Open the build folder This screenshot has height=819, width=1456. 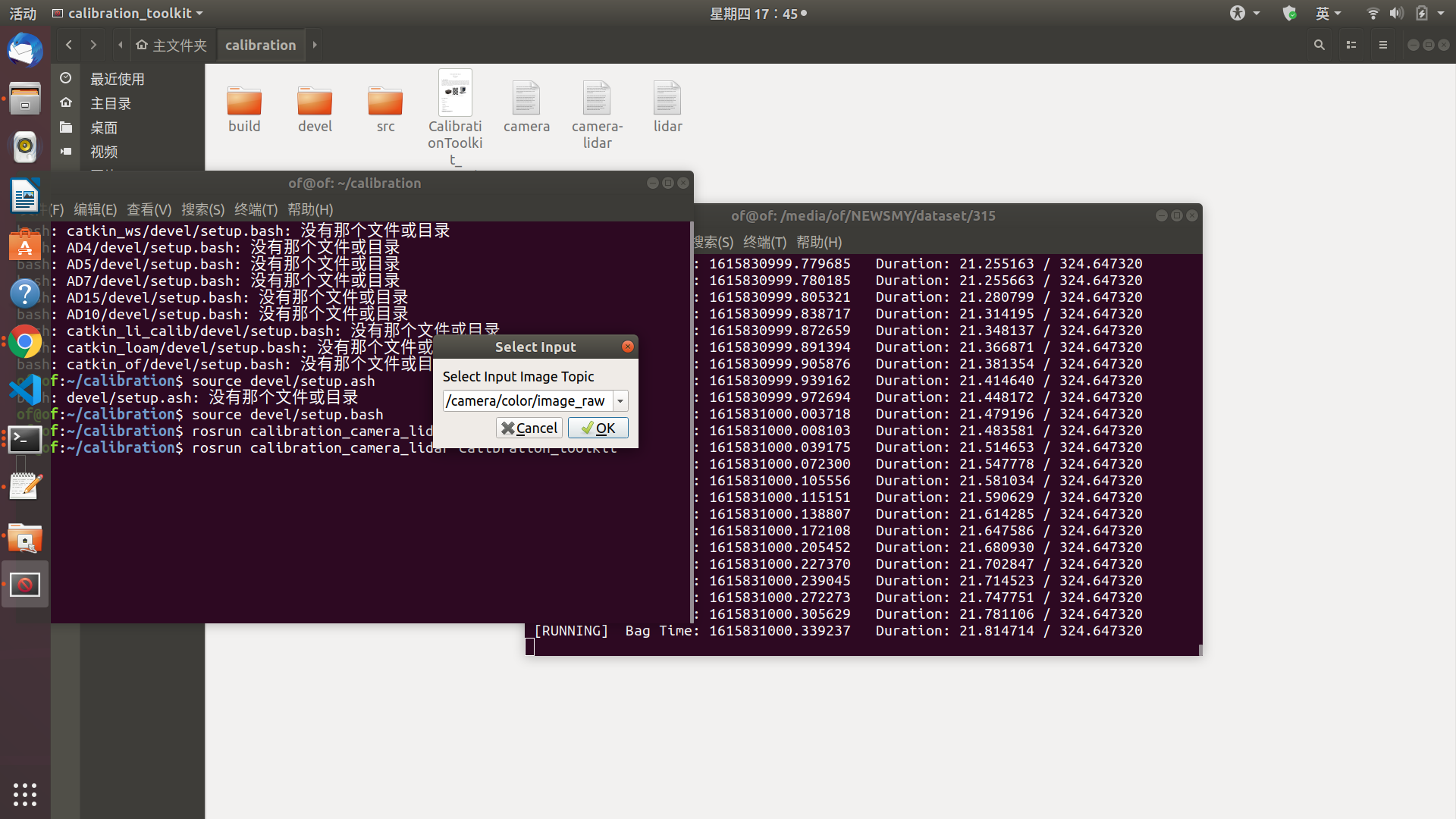pos(244,109)
